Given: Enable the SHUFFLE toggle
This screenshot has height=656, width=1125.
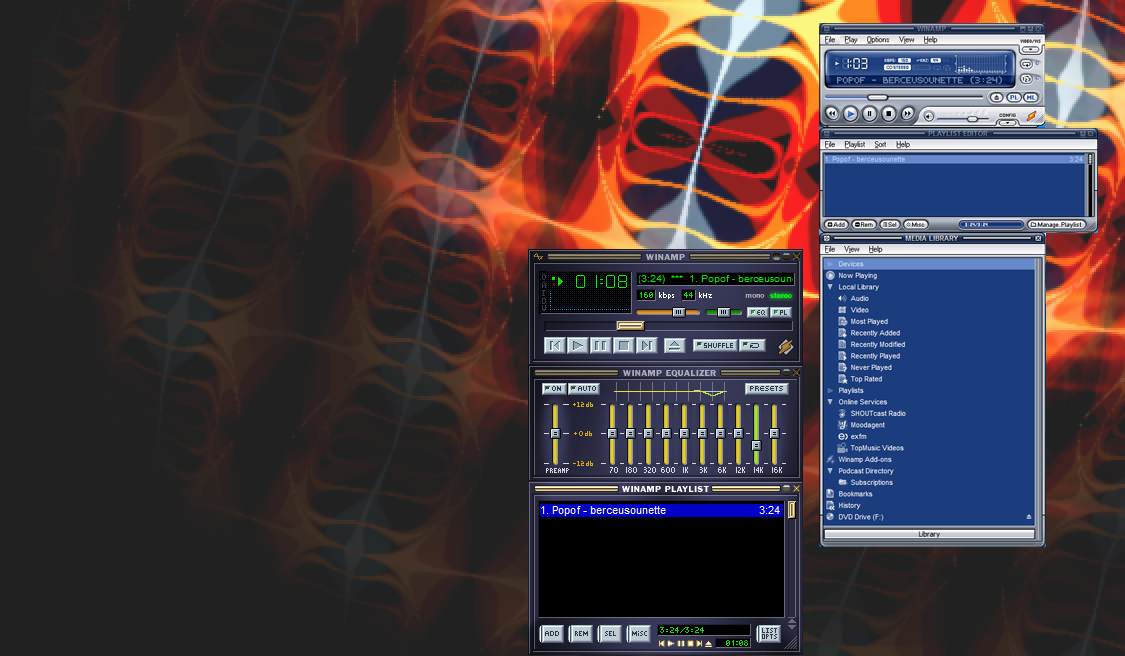Looking at the screenshot, I should click(716, 345).
